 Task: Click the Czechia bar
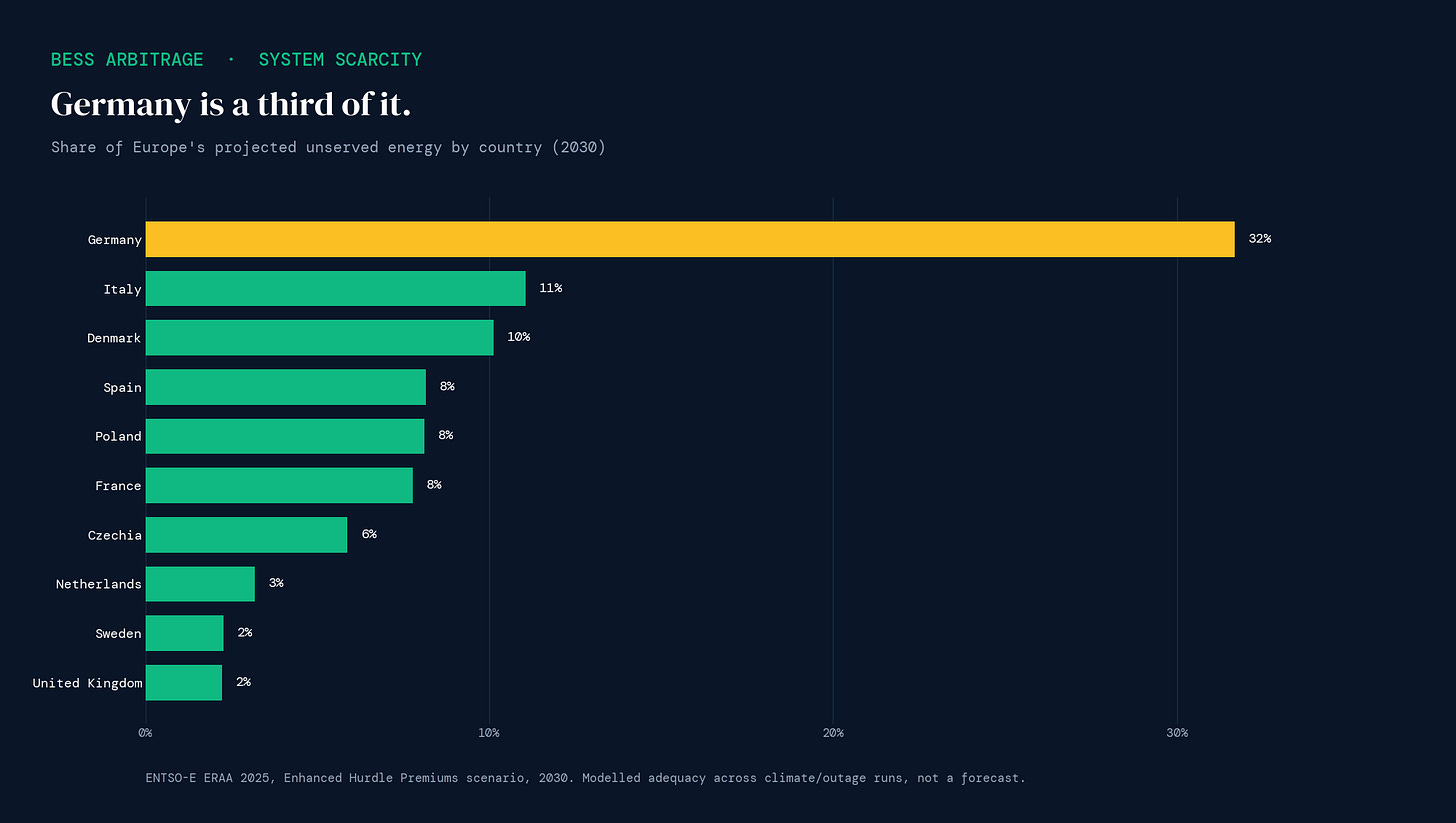(247, 535)
